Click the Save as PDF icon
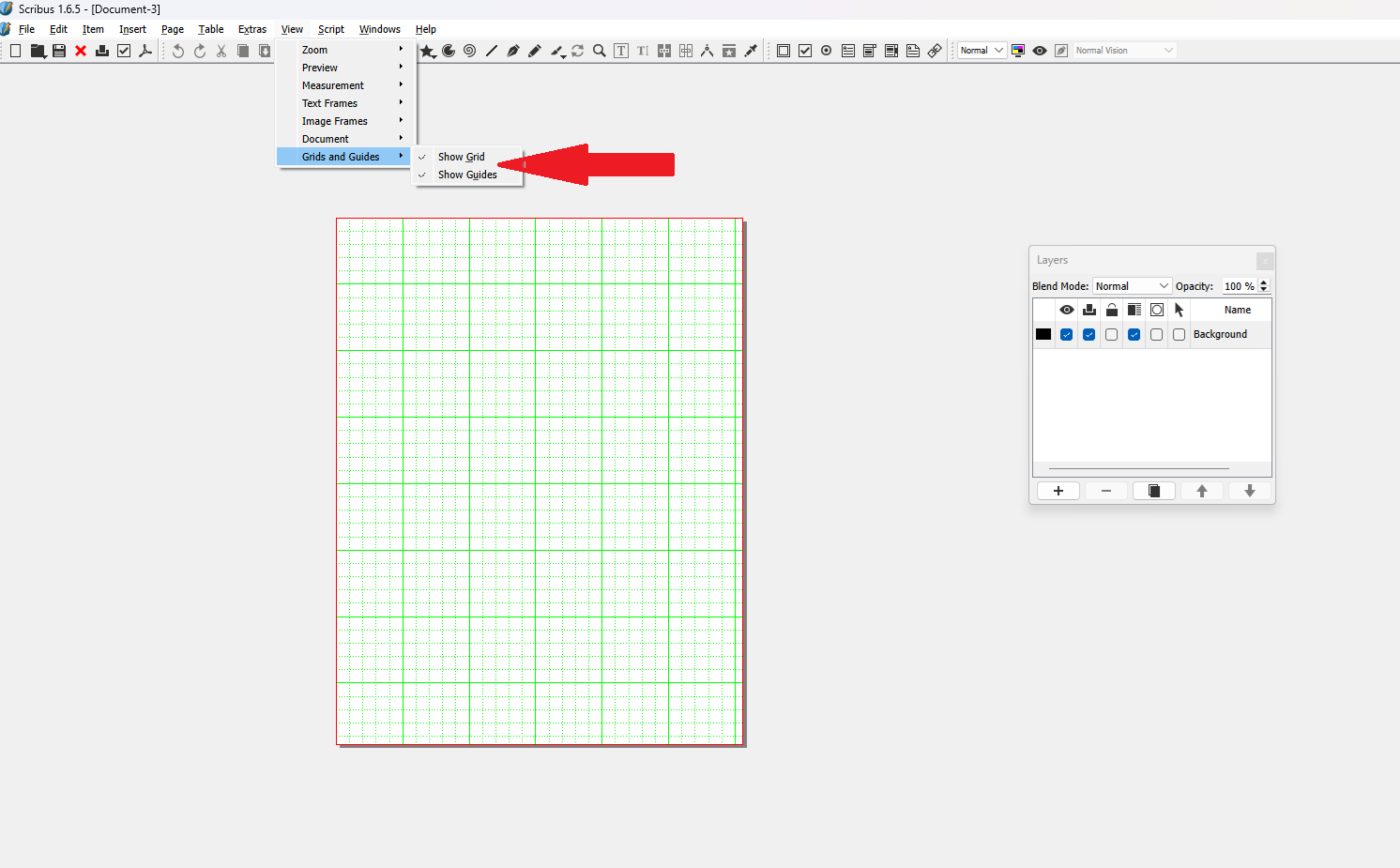This screenshot has height=868, width=1400. [145, 51]
